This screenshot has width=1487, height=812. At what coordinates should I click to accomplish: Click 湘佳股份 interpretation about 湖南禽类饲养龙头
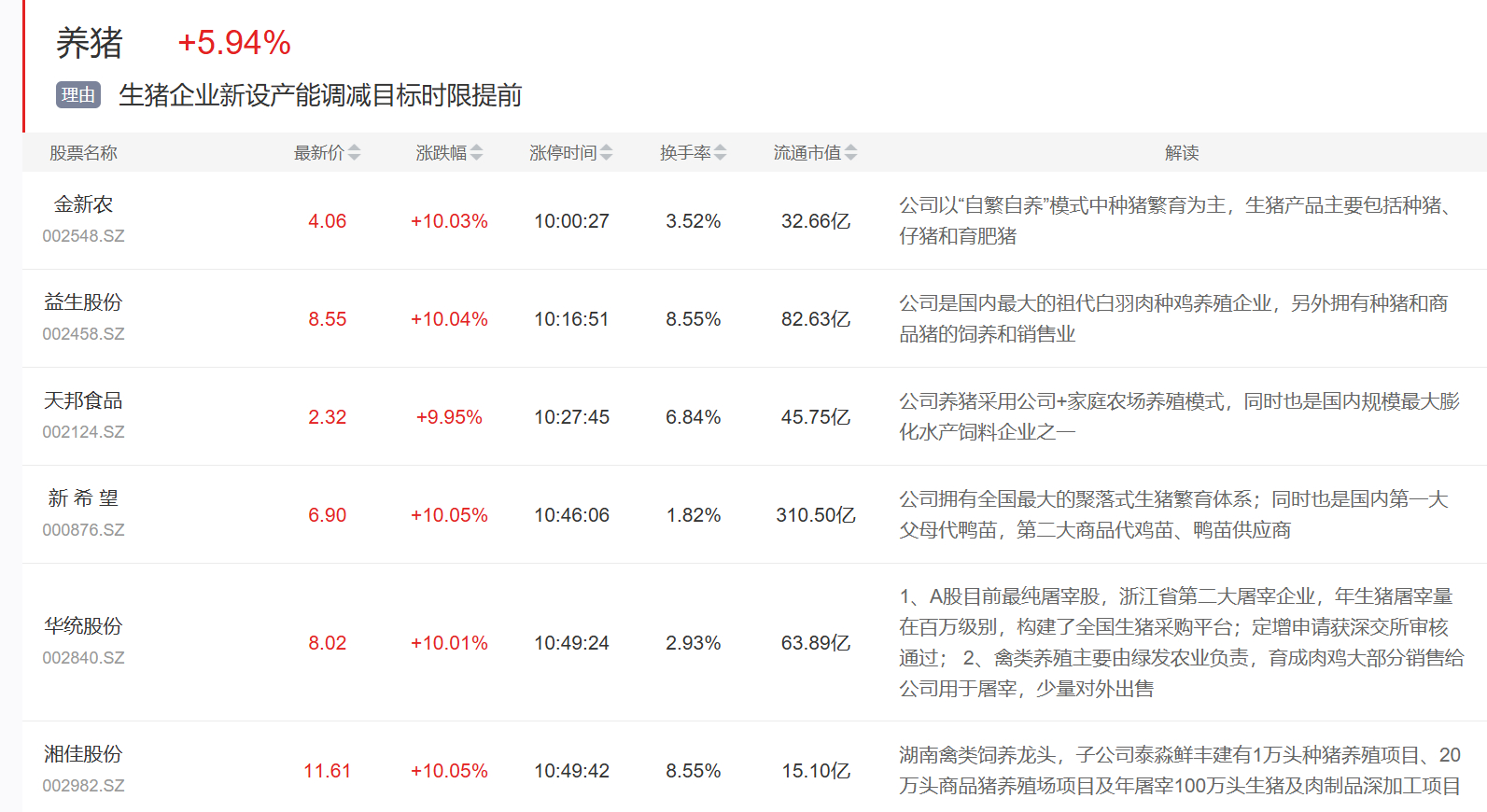pyautogui.click(x=1180, y=770)
